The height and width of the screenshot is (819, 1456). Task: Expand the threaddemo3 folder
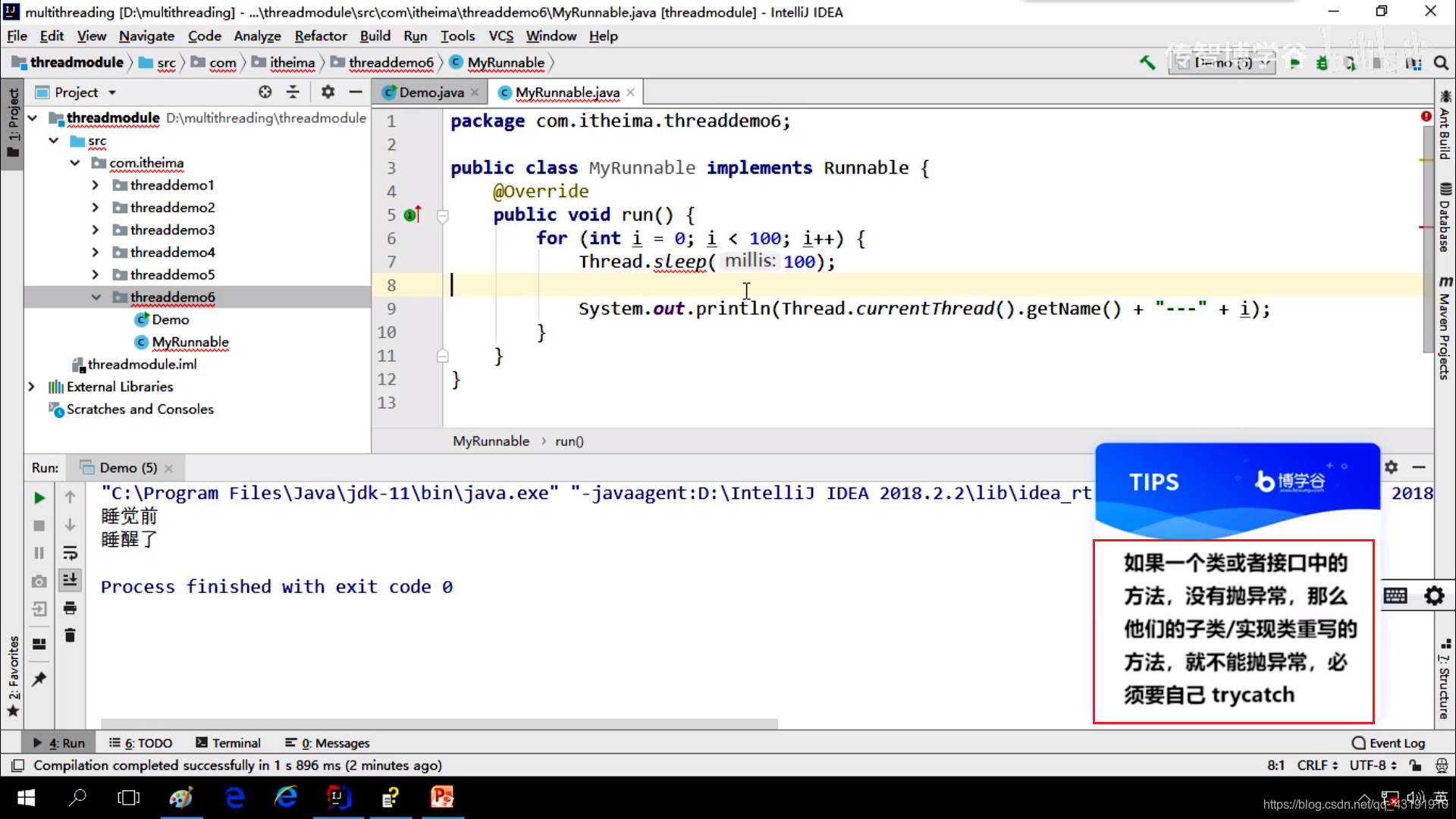[x=95, y=230]
